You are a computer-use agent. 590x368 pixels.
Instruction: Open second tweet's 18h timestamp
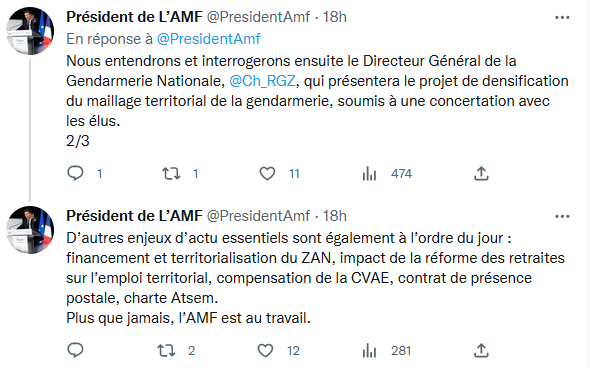[335, 216]
